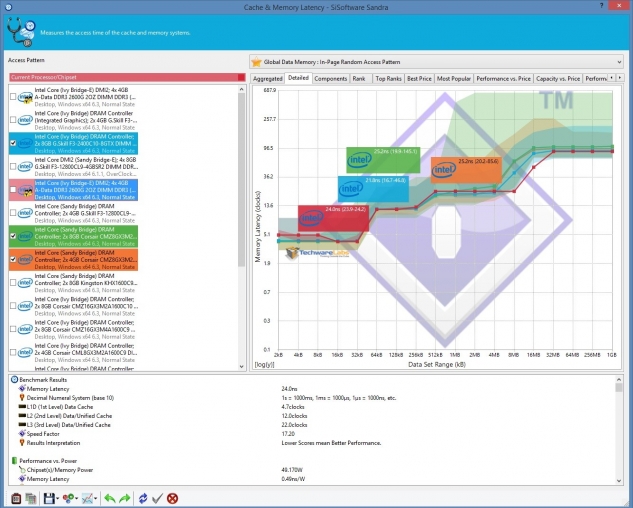This screenshot has width=633, height=508.
Task: Click the Decimal Numeral System pin icon
Action: (22, 398)
